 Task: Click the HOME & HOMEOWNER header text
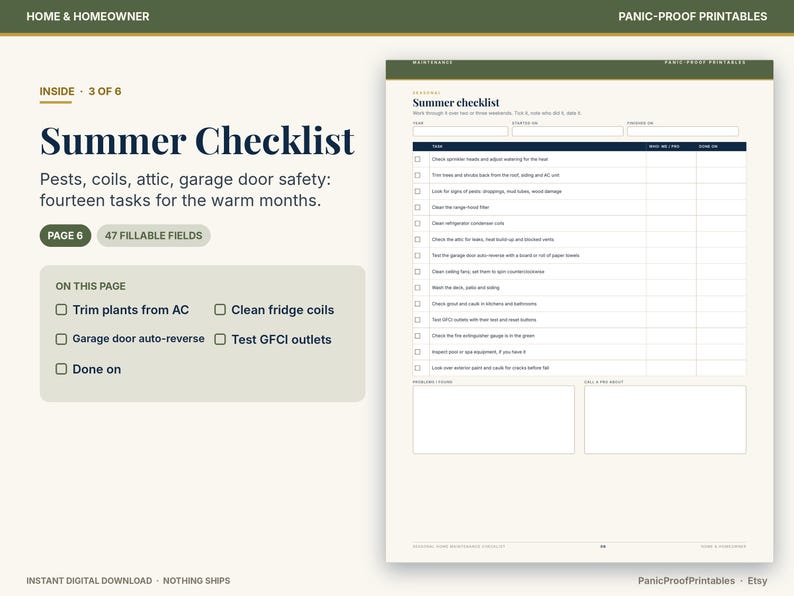[x=88, y=16]
